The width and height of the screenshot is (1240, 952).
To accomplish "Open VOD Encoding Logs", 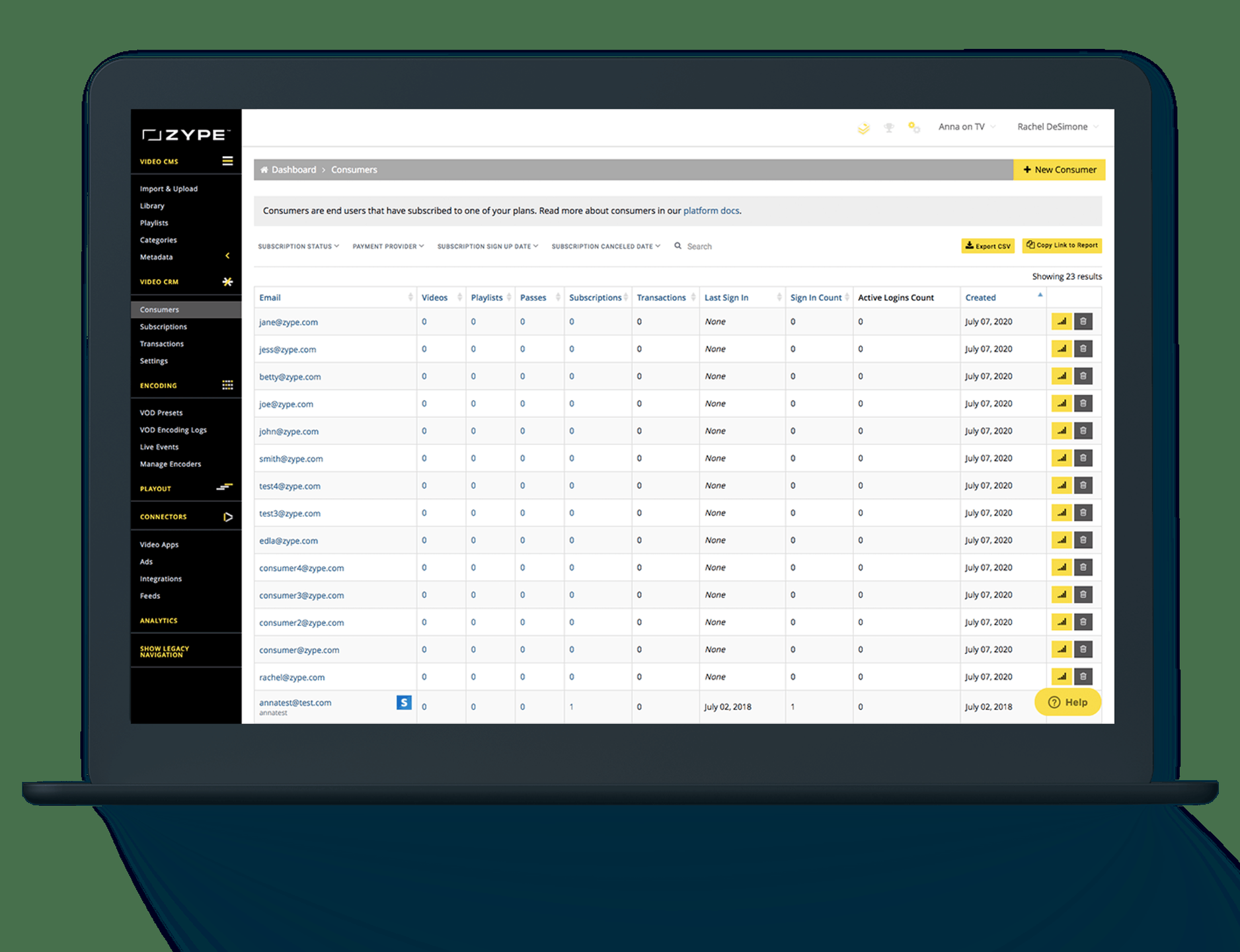I will 173,430.
